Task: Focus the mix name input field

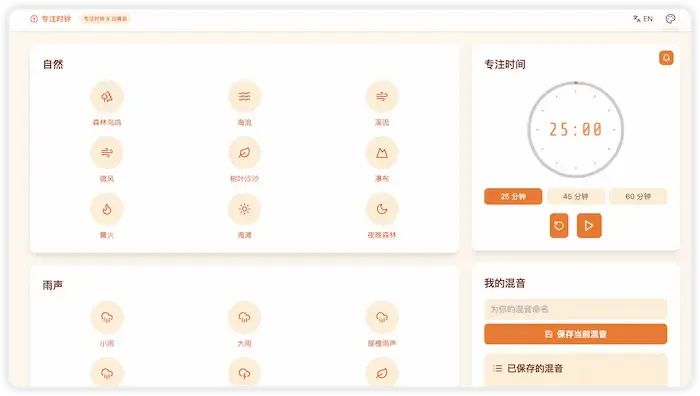Action: [x=575, y=309]
